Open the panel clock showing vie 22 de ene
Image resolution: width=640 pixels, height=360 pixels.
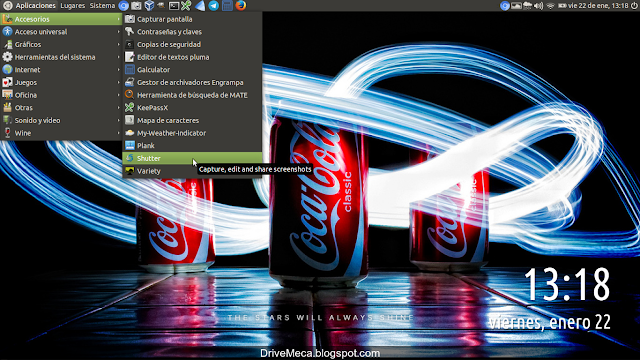click(598, 6)
